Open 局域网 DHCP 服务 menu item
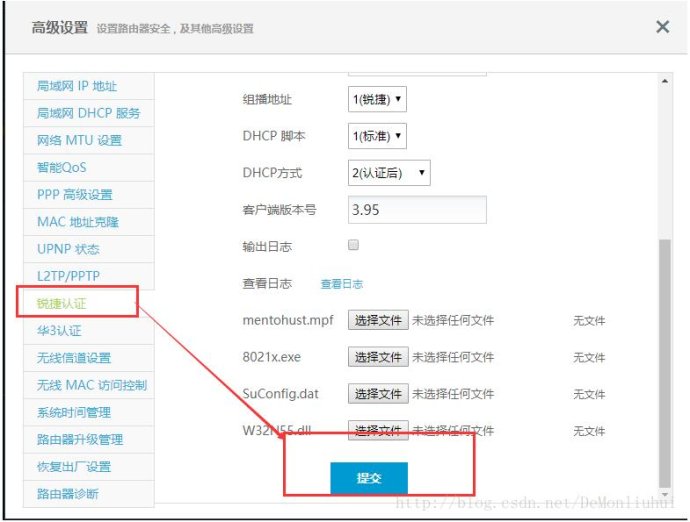The height and width of the screenshot is (522, 690). pyautogui.click(x=88, y=113)
